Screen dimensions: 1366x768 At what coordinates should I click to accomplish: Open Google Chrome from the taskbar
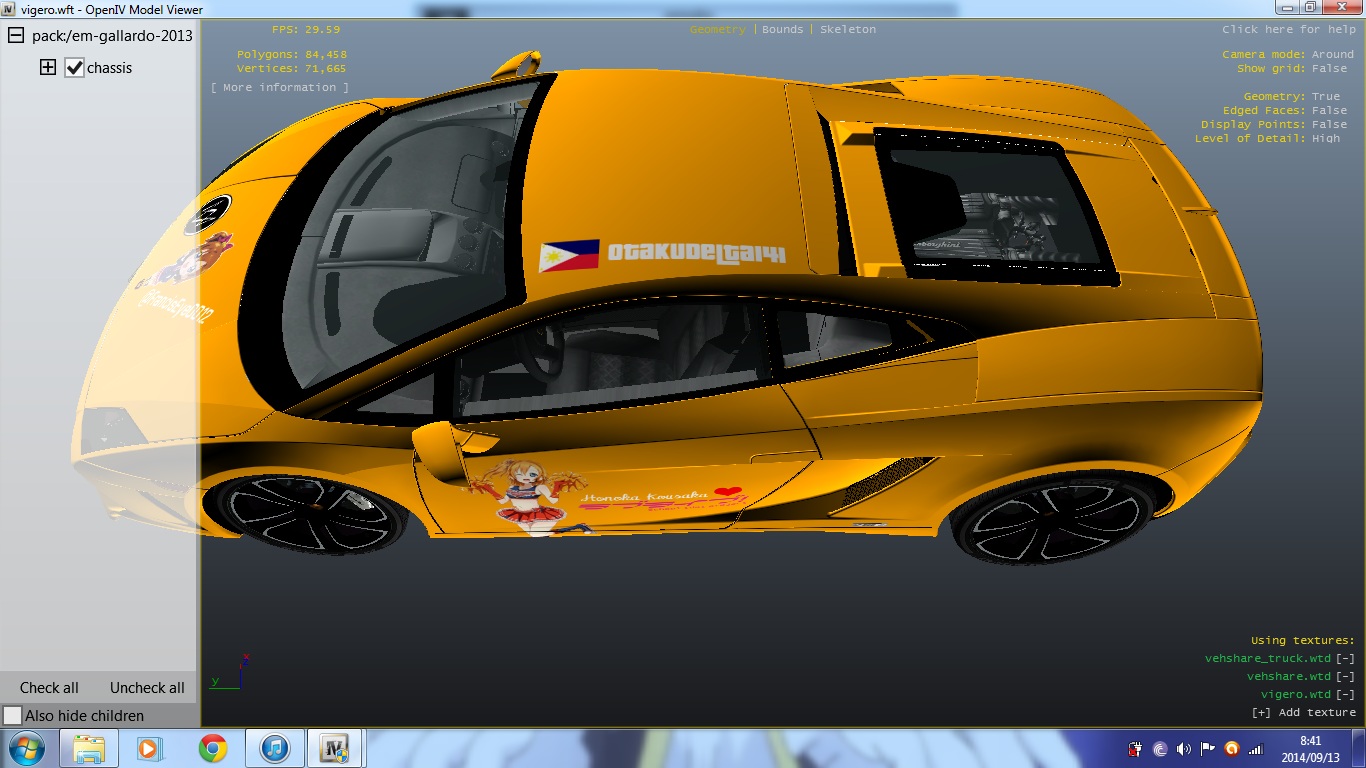pyautogui.click(x=212, y=748)
